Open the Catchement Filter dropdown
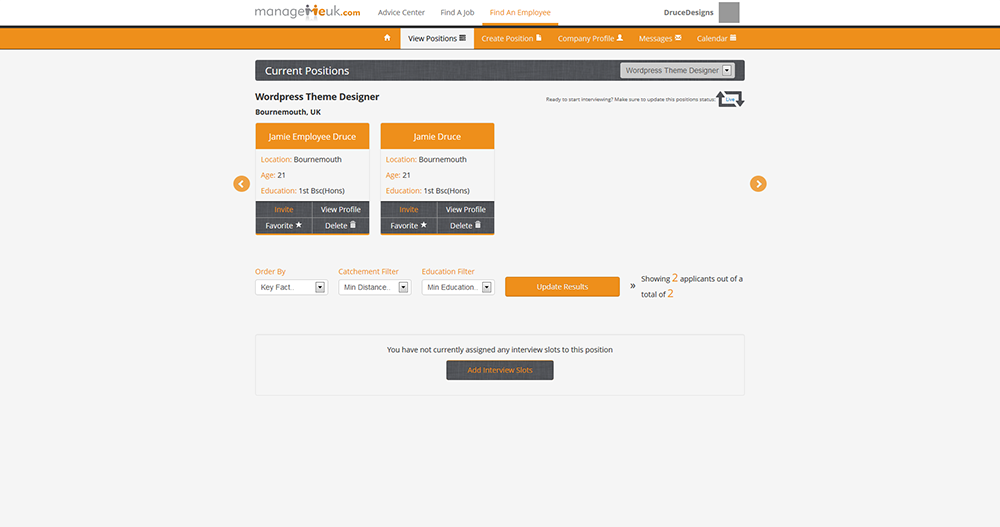Image resolution: width=1000 pixels, height=527 pixels. coord(374,287)
